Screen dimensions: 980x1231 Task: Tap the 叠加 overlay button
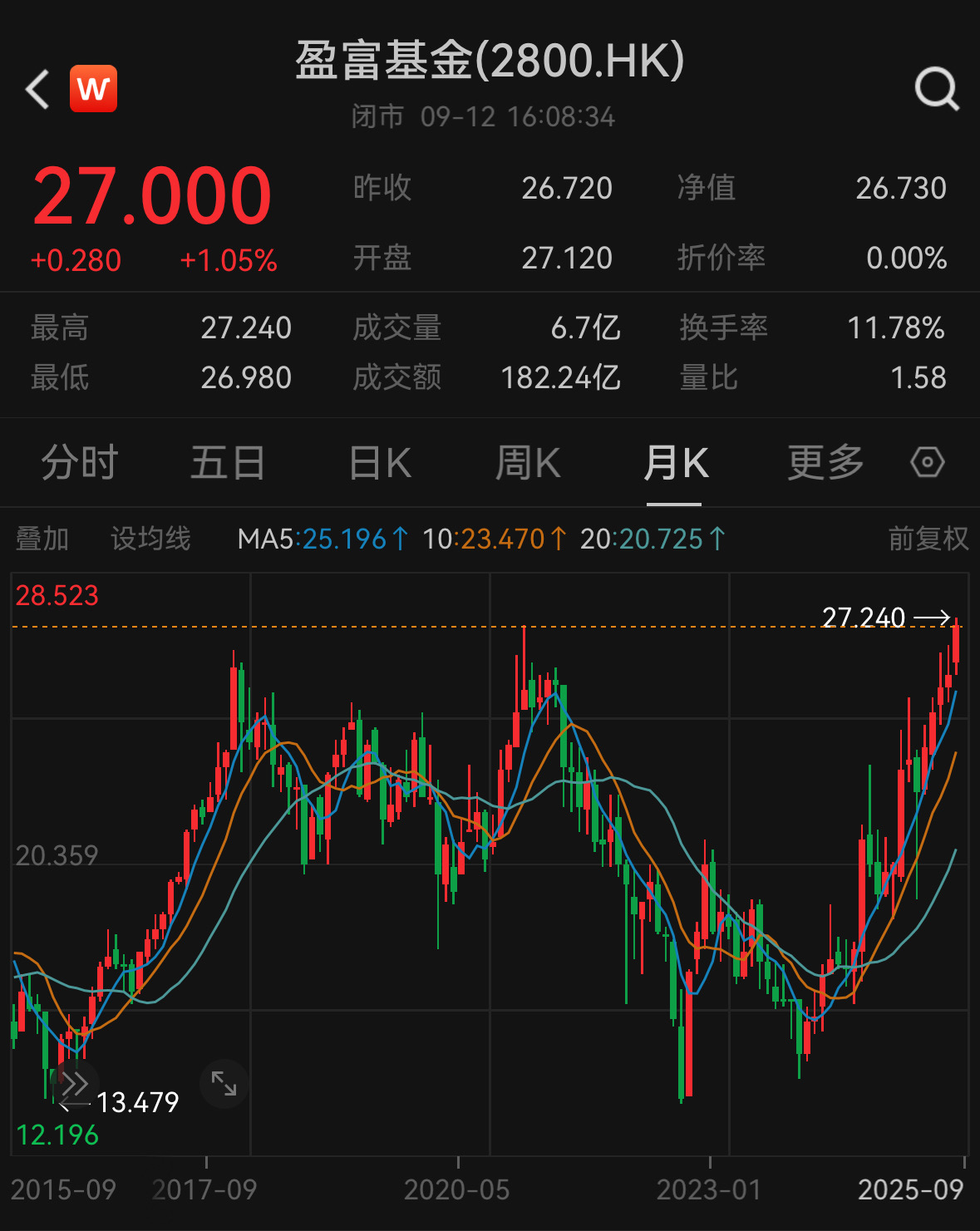coord(42,539)
